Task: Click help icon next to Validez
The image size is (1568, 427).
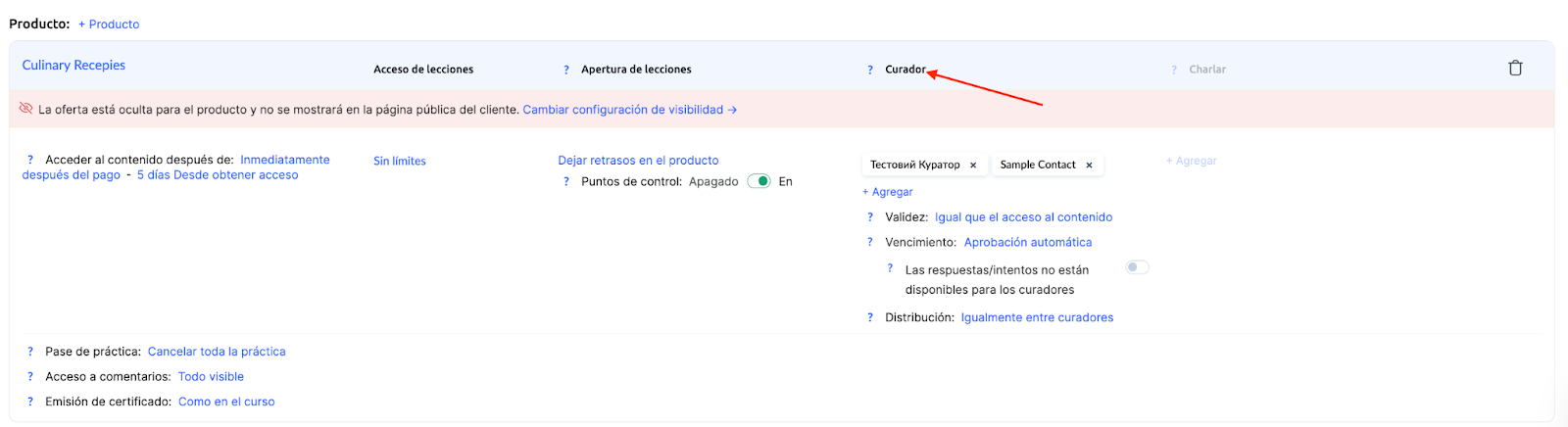Action: pyautogui.click(x=870, y=217)
